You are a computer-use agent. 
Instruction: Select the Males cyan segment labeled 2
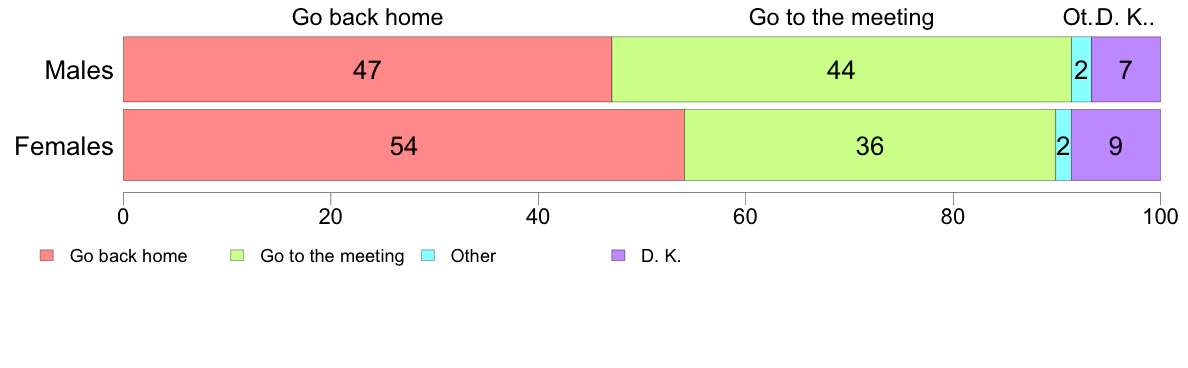pos(1081,69)
